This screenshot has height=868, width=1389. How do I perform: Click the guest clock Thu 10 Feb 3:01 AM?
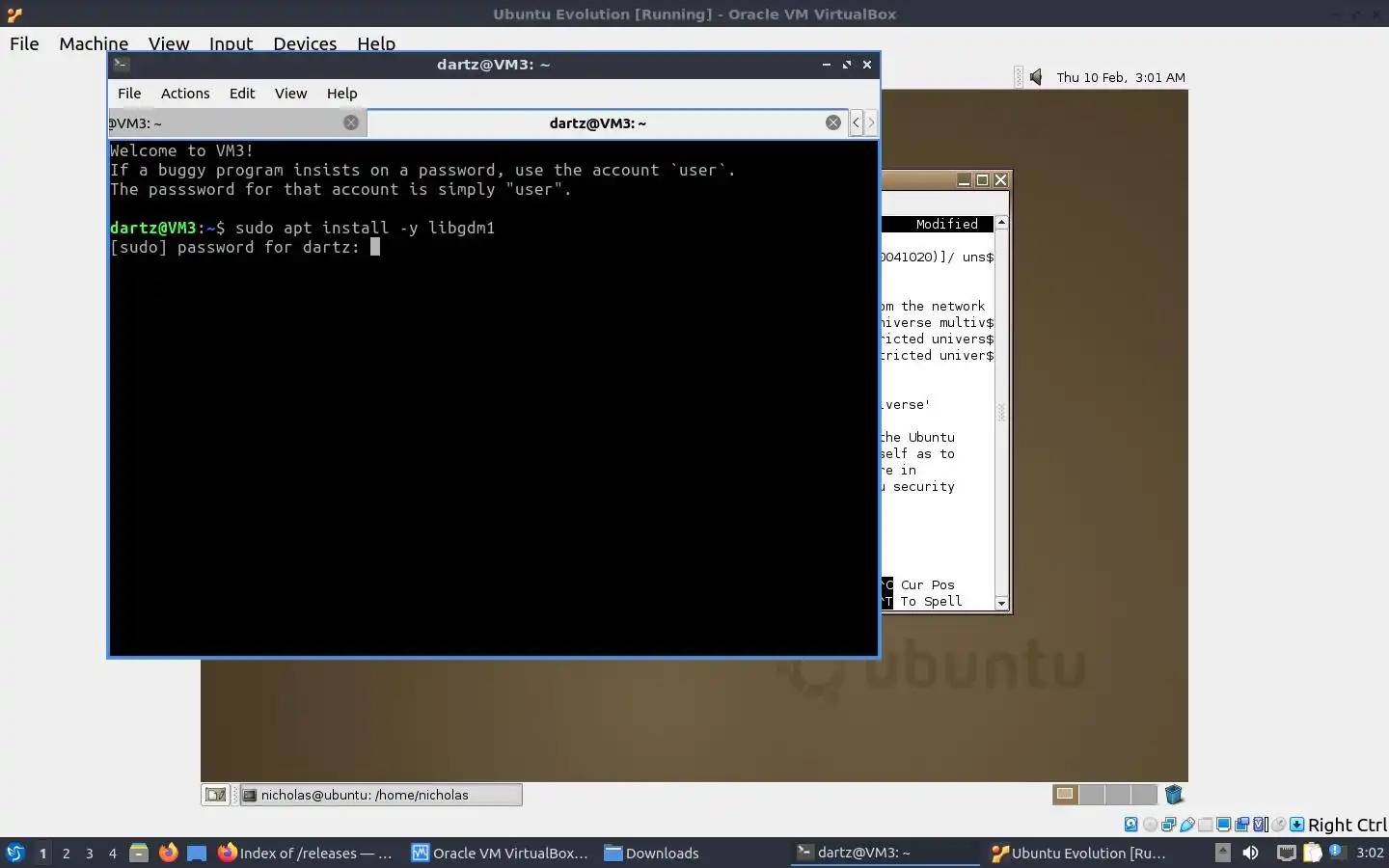click(x=1121, y=77)
